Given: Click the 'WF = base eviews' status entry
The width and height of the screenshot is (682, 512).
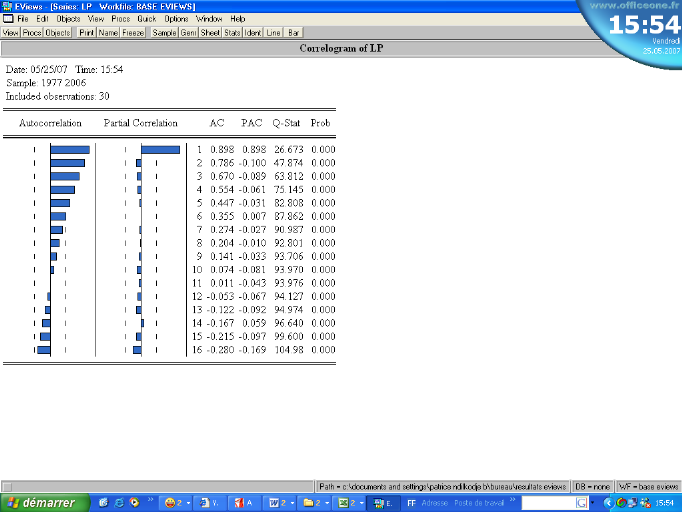Looking at the screenshot, I should pyautogui.click(x=649, y=486).
